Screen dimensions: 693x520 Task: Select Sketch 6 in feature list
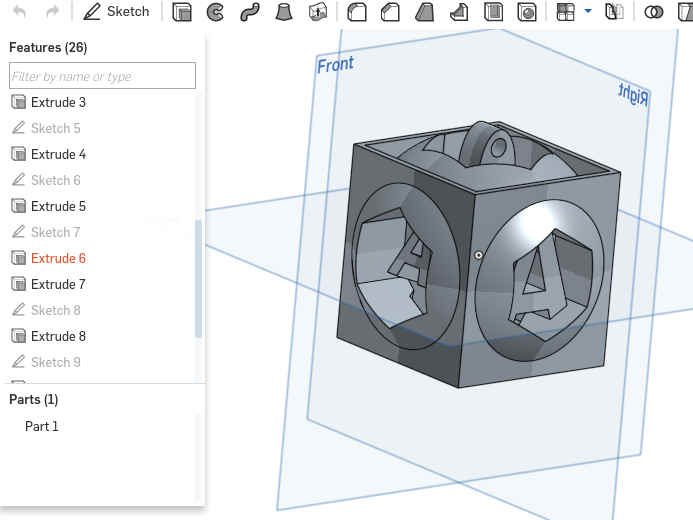coord(56,180)
